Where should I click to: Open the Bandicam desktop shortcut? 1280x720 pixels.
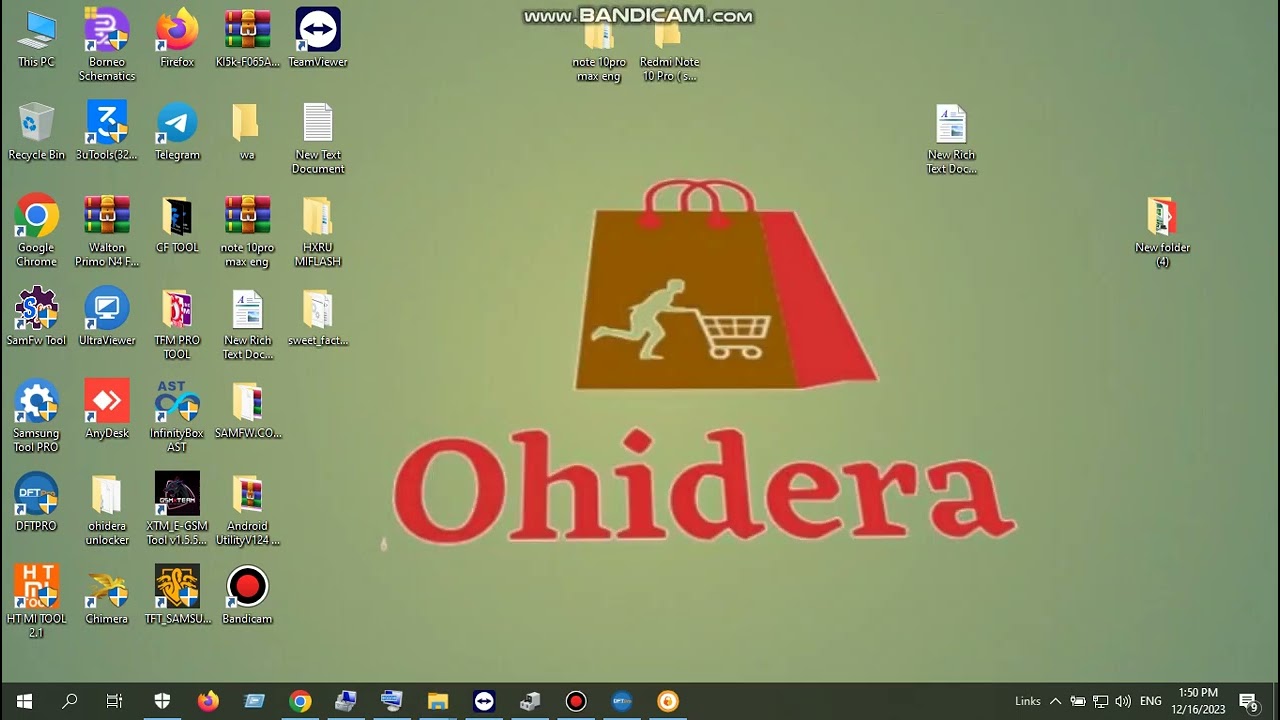click(247, 595)
